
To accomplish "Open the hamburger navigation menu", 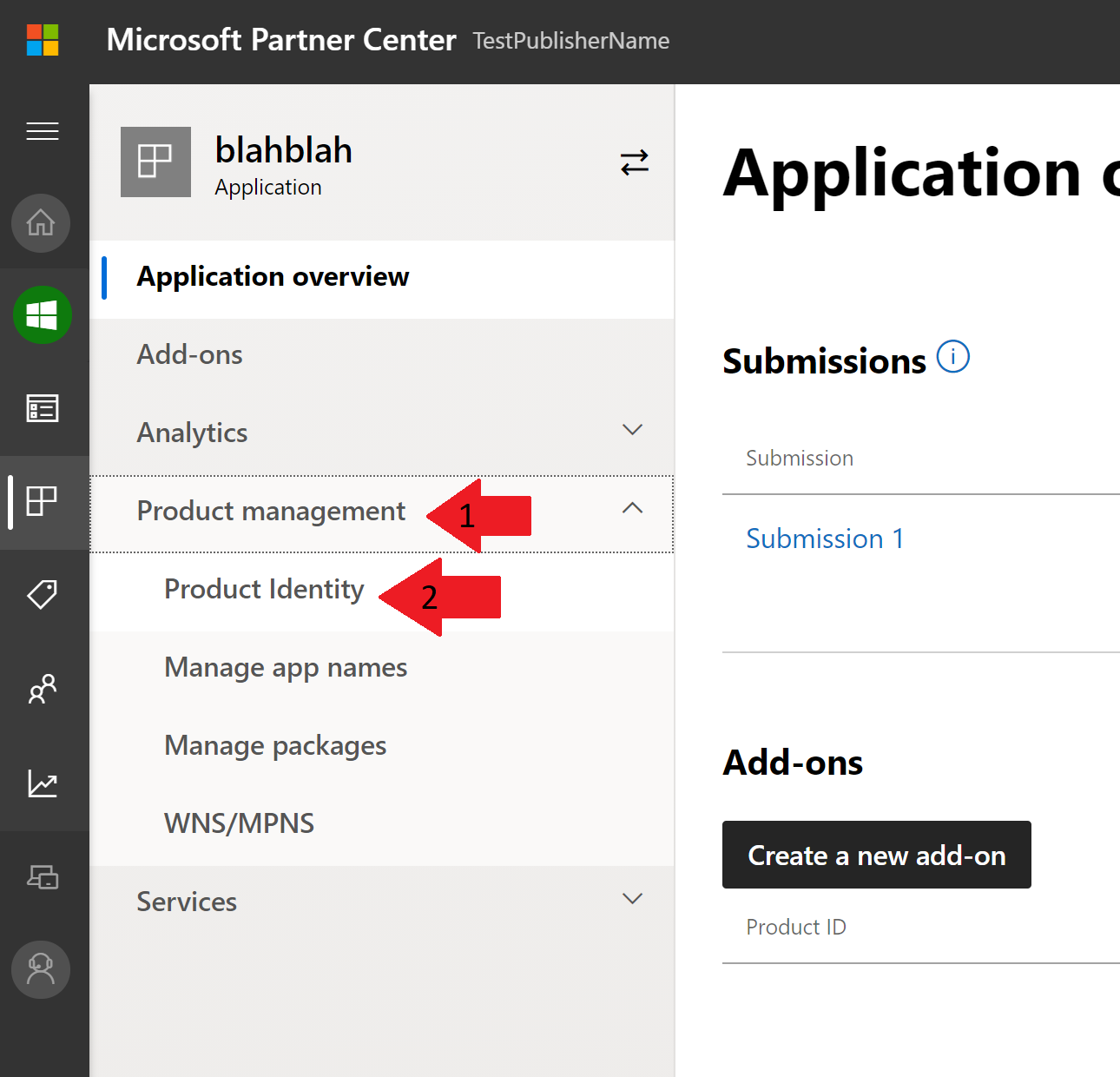I will 43,131.
